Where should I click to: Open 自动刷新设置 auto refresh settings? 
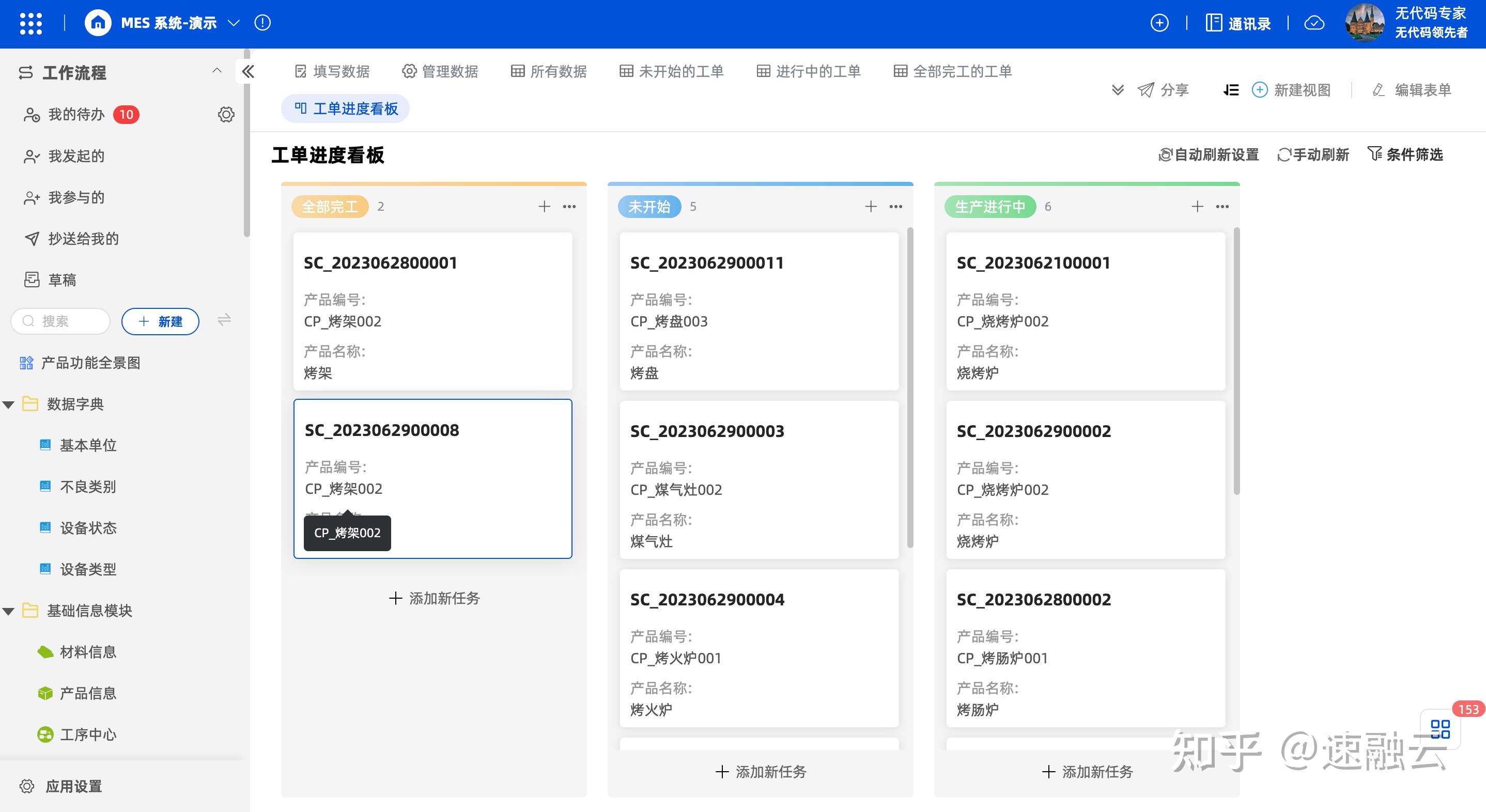(x=1209, y=154)
